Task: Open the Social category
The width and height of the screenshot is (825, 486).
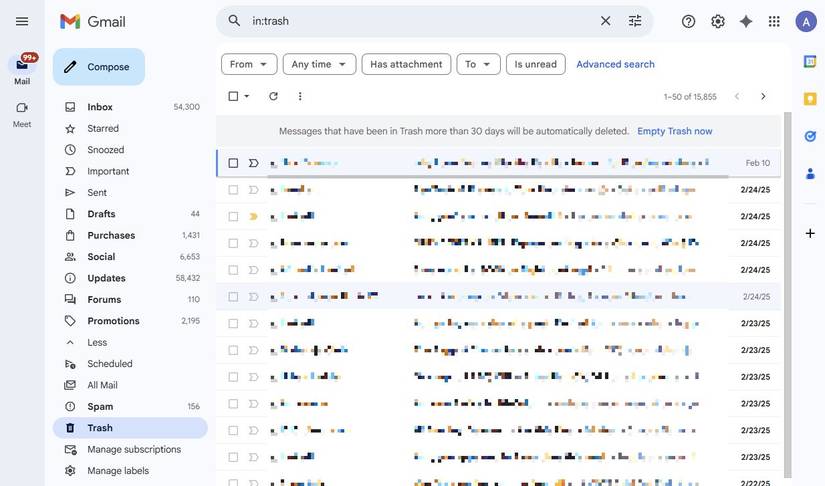Action: (130, 257)
